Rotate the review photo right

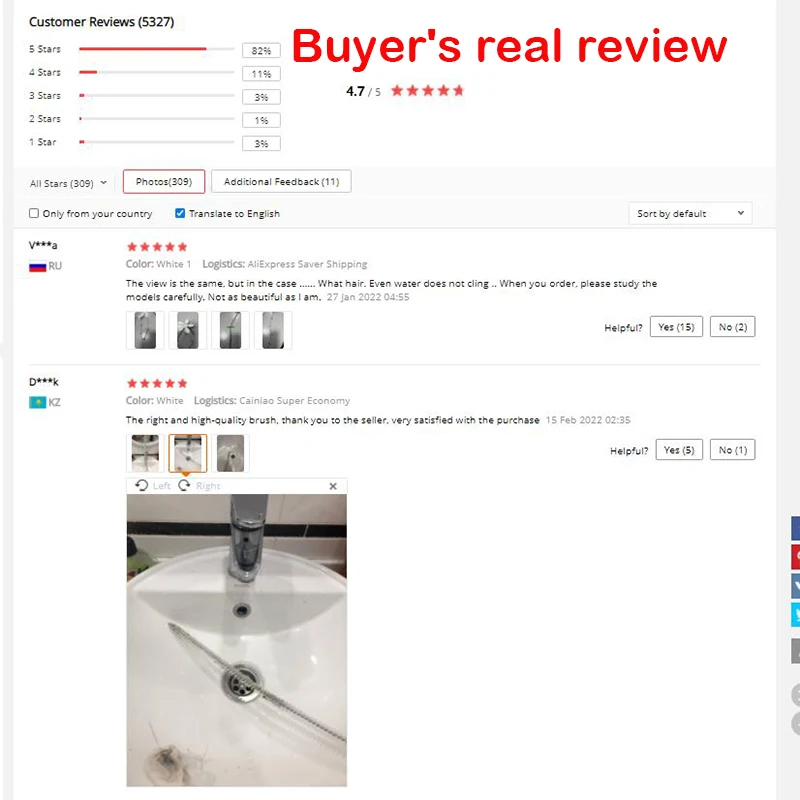tap(199, 486)
